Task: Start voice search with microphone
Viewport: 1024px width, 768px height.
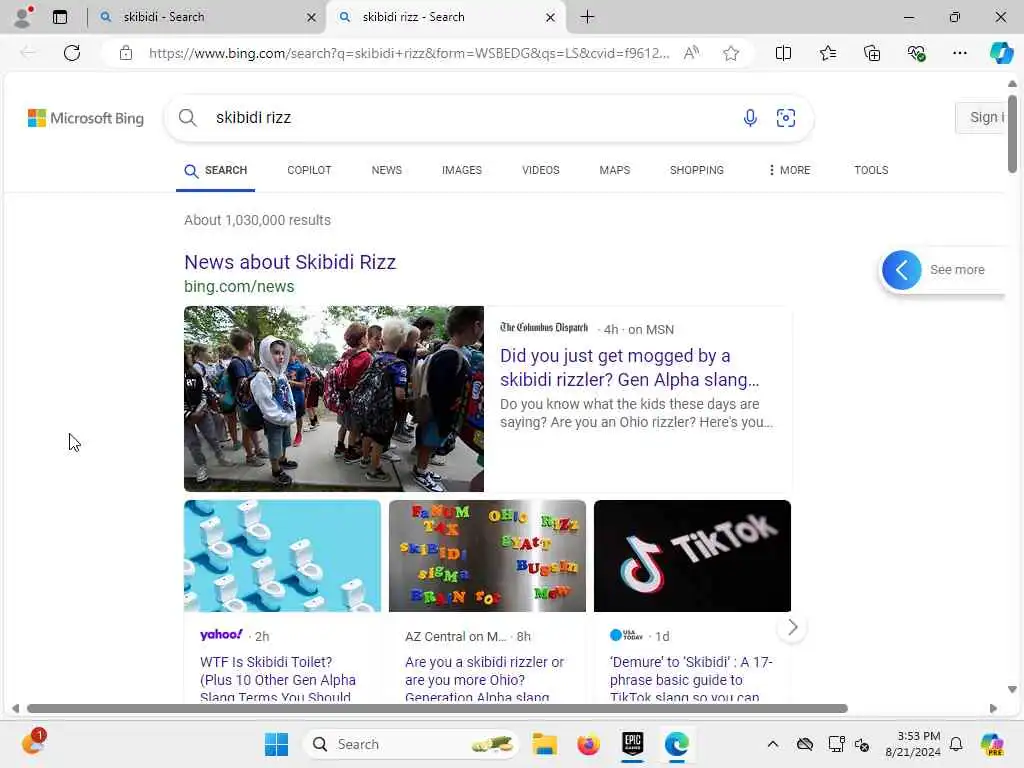Action: [750, 118]
